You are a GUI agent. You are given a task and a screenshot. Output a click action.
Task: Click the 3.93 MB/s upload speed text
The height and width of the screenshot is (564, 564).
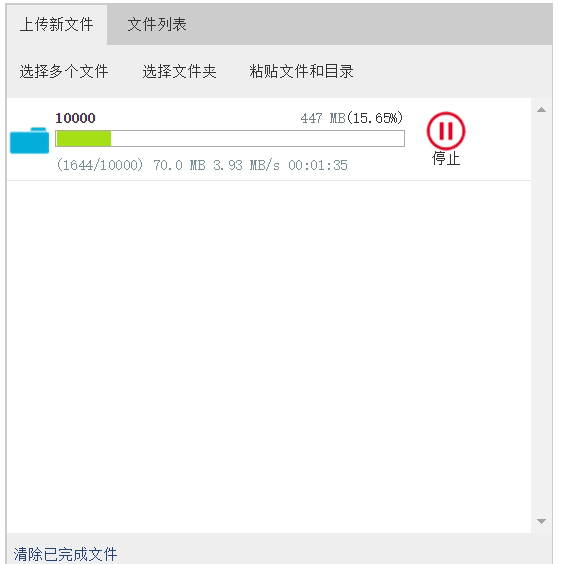click(246, 165)
